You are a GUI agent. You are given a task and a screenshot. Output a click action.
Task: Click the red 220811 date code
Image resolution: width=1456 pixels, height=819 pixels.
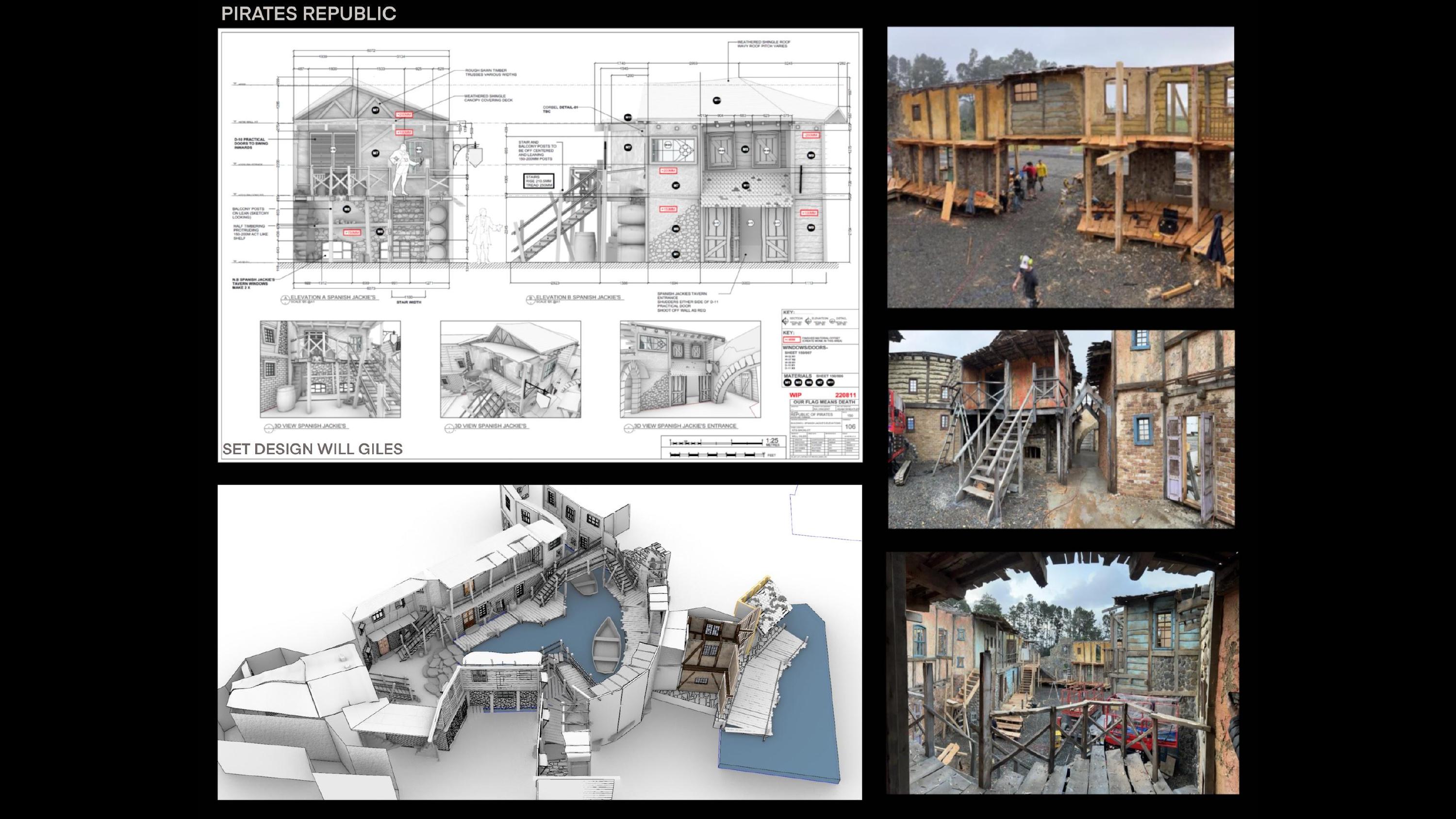pos(846,395)
